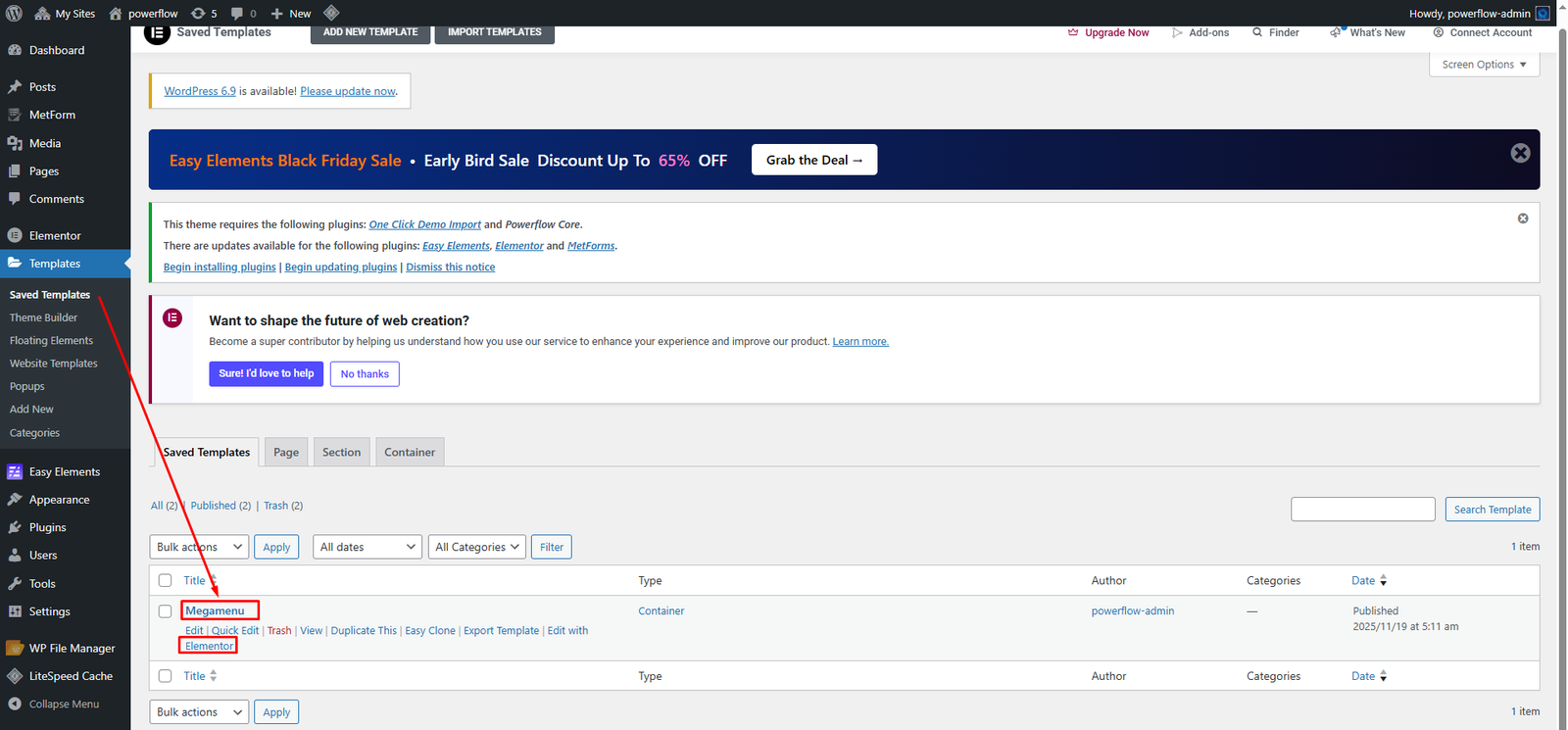Click the template search input field

pyautogui.click(x=1362, y=510)
